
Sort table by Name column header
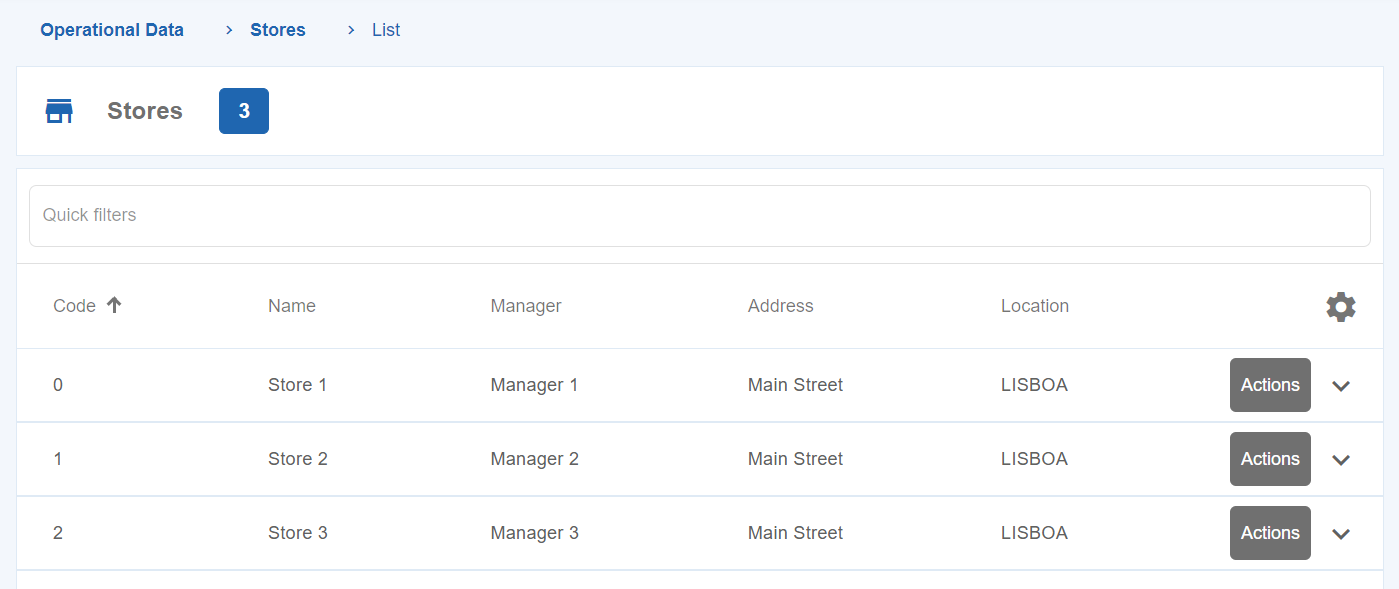pyautogui.click(x=291, y=306)
